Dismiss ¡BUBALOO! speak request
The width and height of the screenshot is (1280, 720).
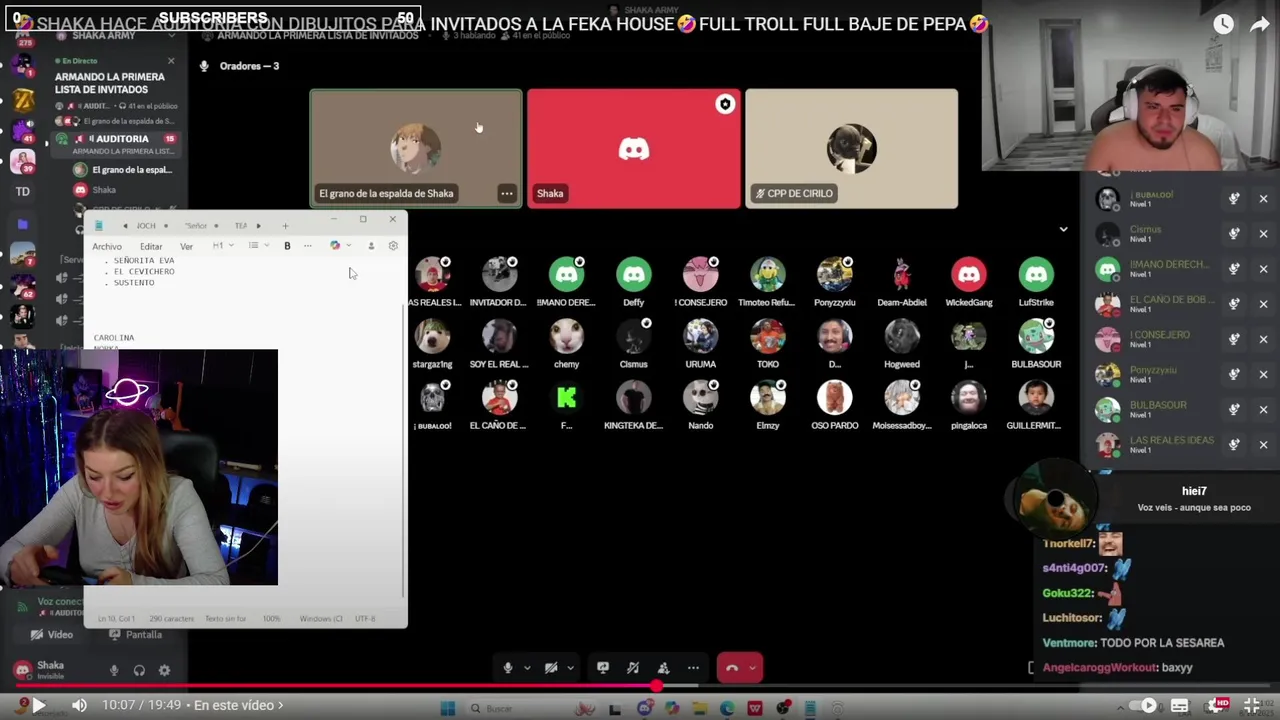click(1263, 199)
